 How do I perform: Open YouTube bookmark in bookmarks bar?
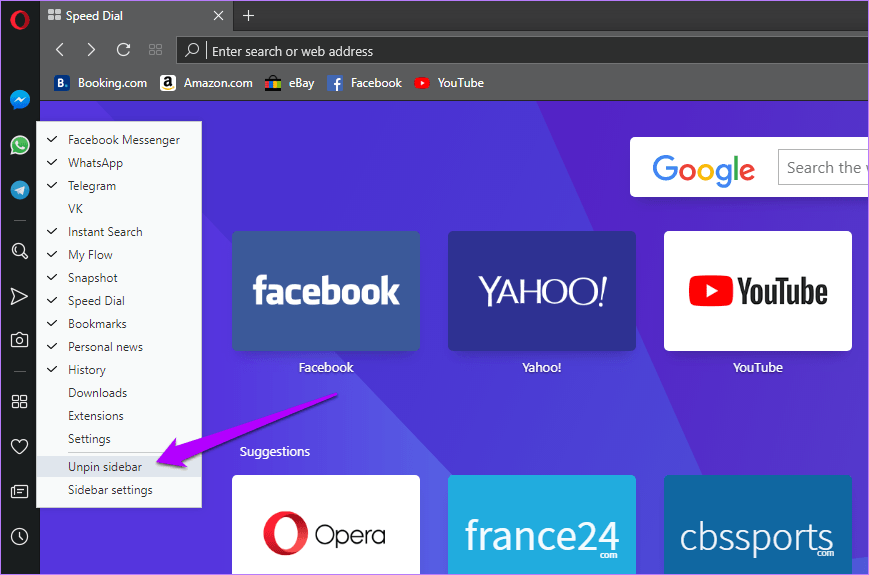(449, 83)
